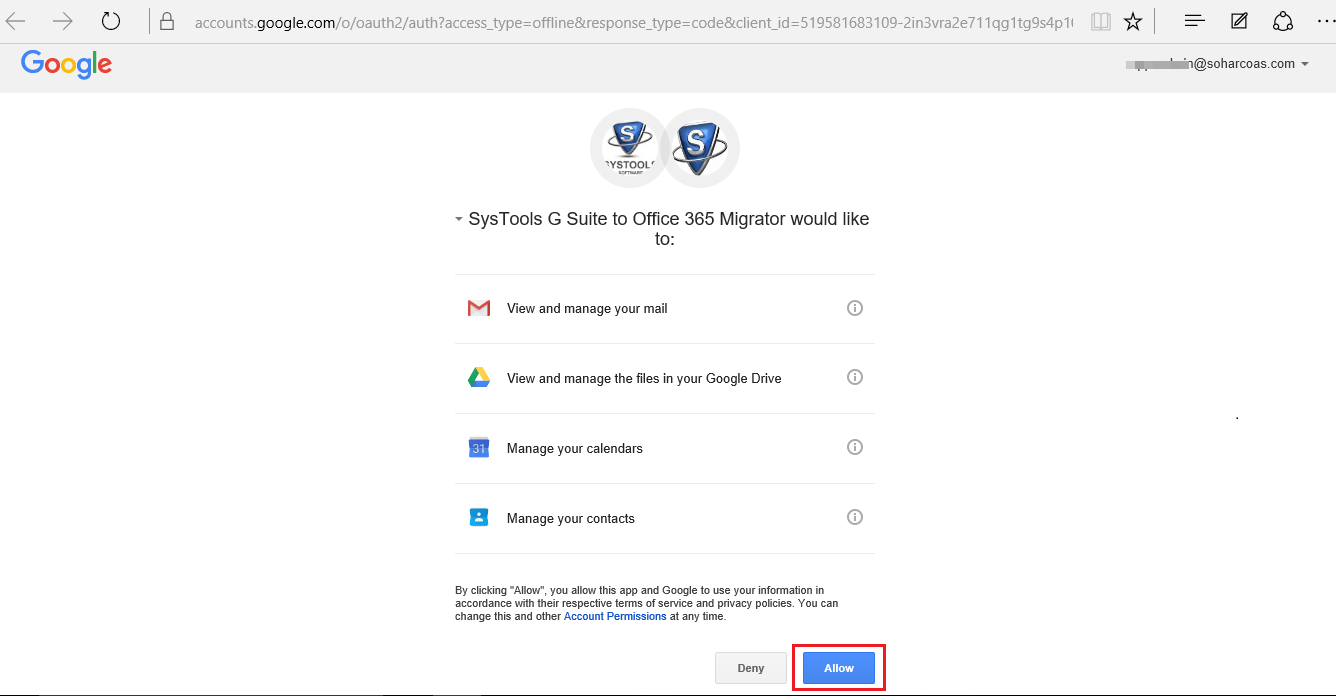Click the Share icon in browser toolbar

click(1283, 21)
